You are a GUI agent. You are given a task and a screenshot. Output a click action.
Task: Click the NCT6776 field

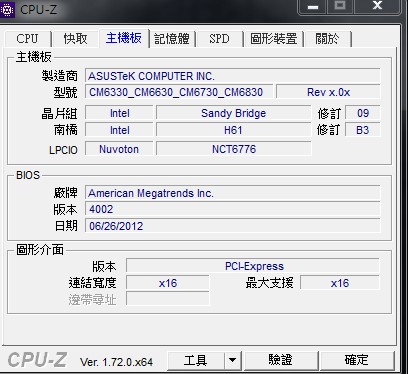(x=233, y=149)
